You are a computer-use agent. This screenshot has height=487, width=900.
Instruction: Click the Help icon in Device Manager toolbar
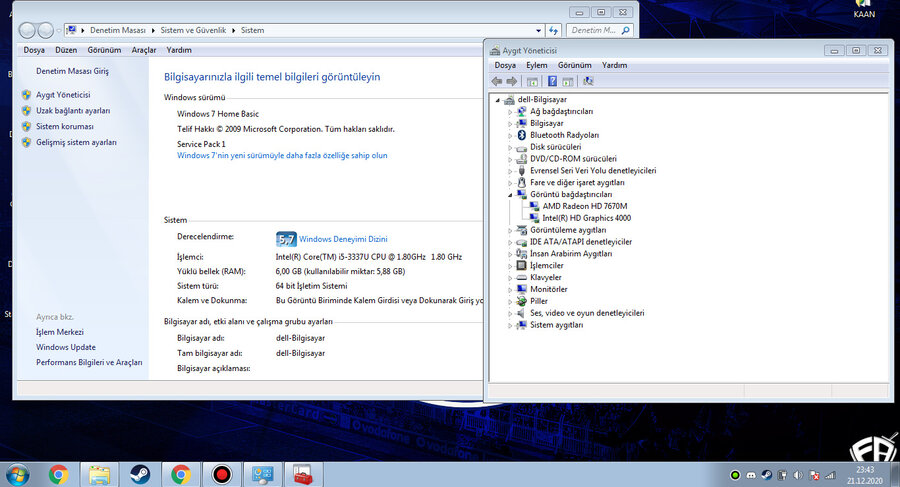pyautogui.click(x=552, y=81)
